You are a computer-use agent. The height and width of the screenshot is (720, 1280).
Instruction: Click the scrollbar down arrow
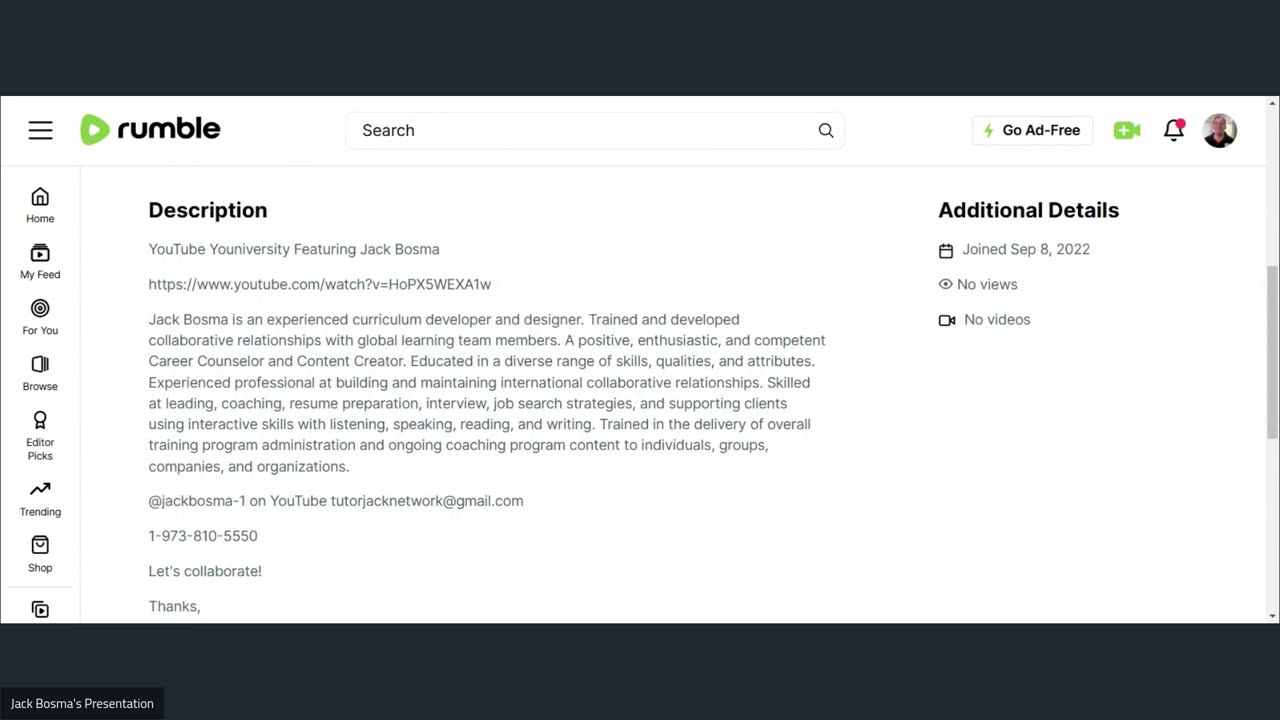point(1272,616)
